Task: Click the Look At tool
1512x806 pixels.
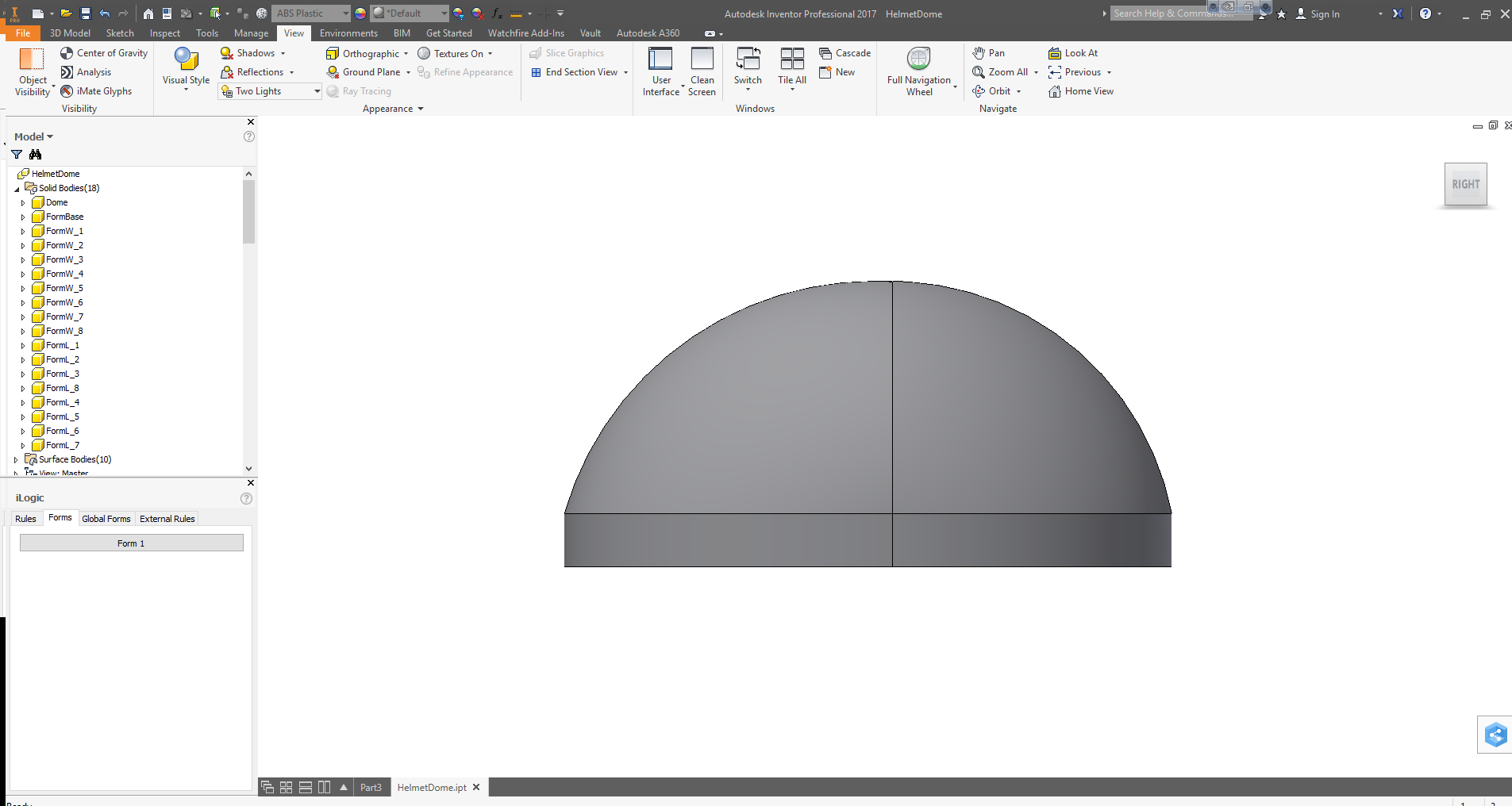Action: click(1073, 53)
